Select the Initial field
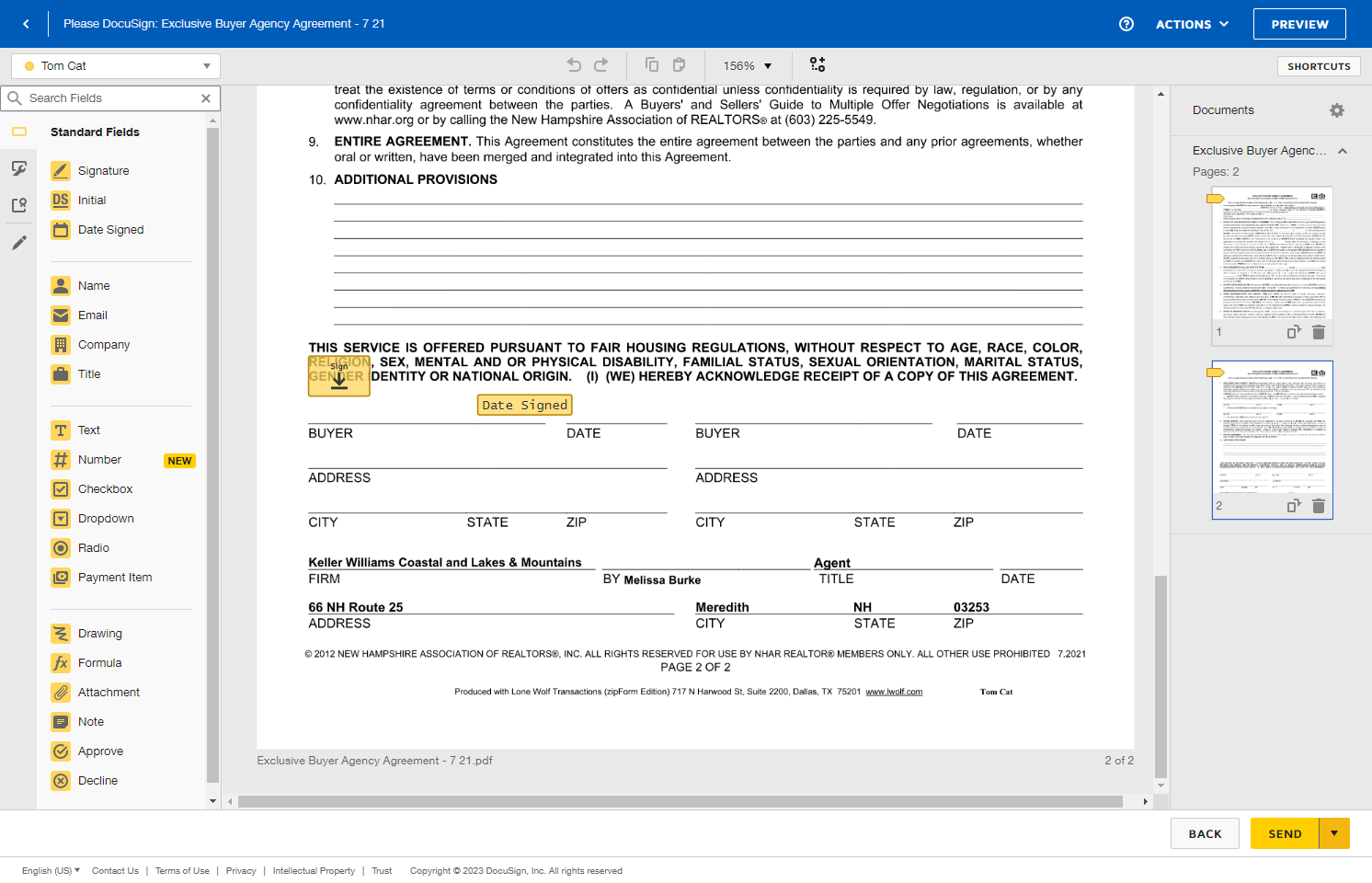The image size is (1372, 883). [79, 201]
